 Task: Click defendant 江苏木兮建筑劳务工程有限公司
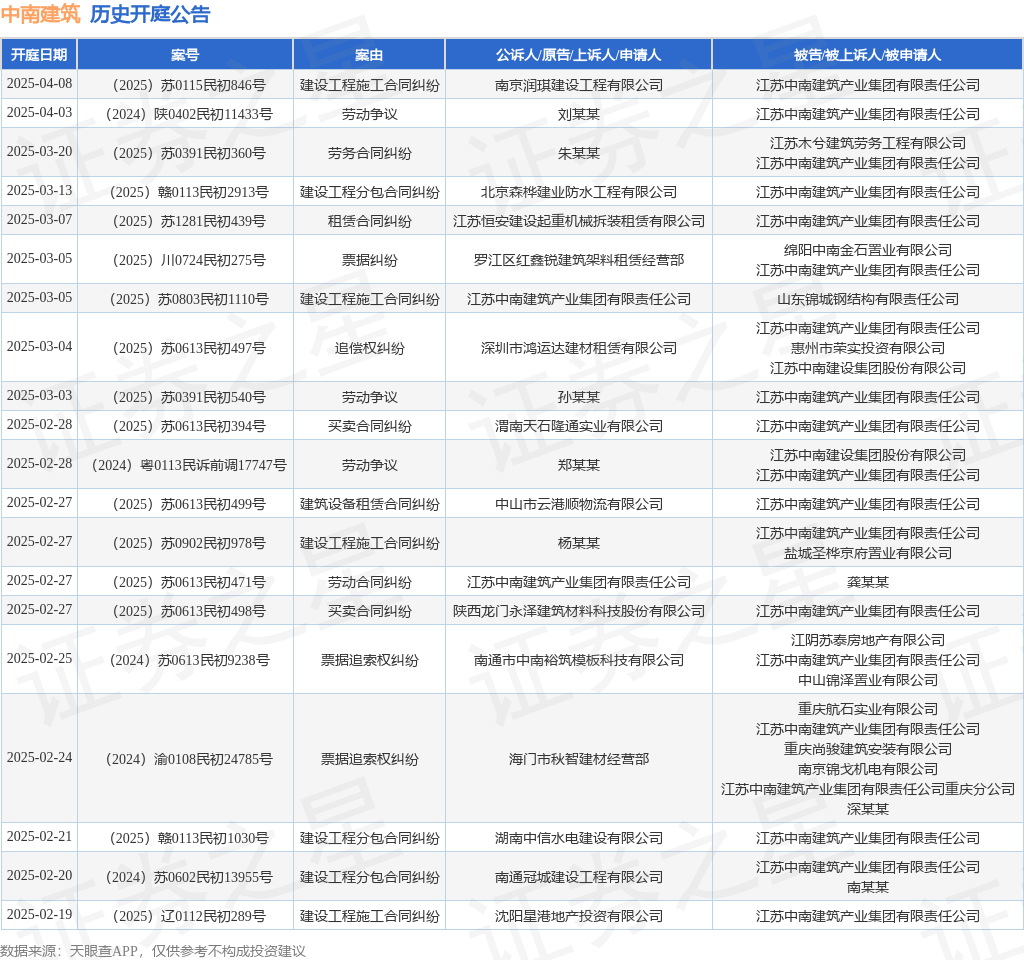[867, 142]
